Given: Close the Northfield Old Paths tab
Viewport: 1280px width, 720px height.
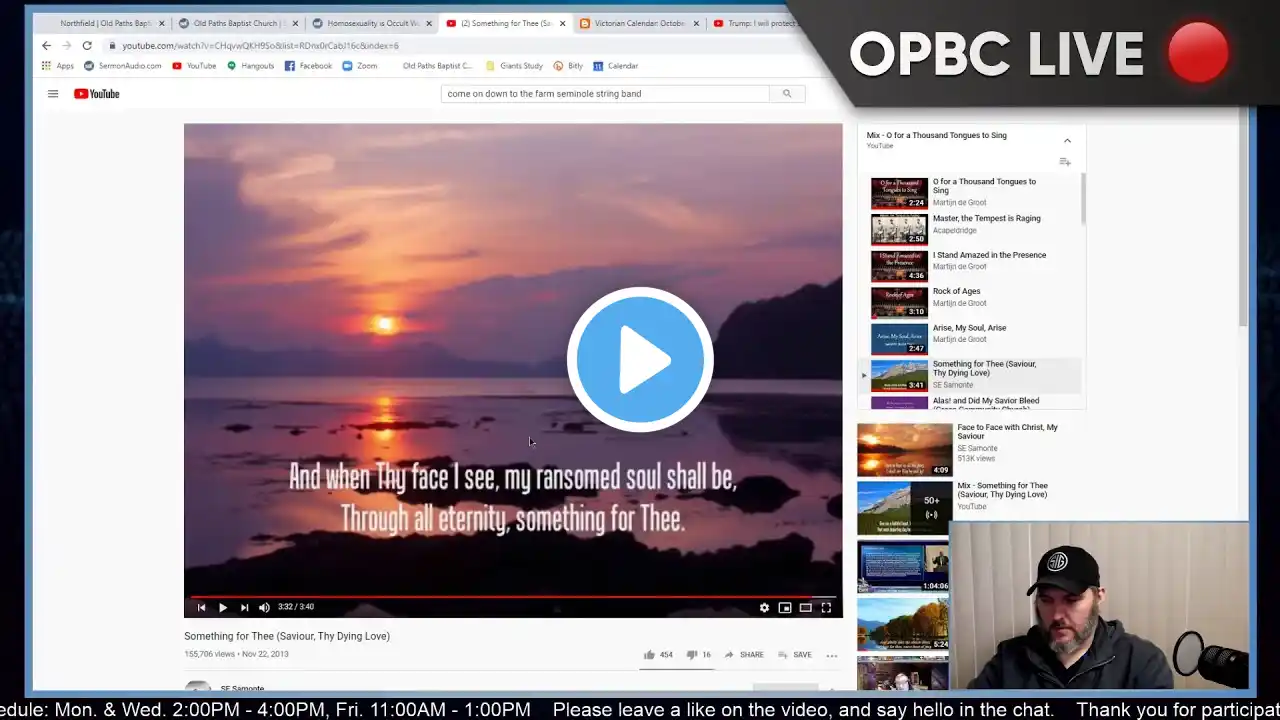Looking at the screenshot, I should tap(161, 23).
